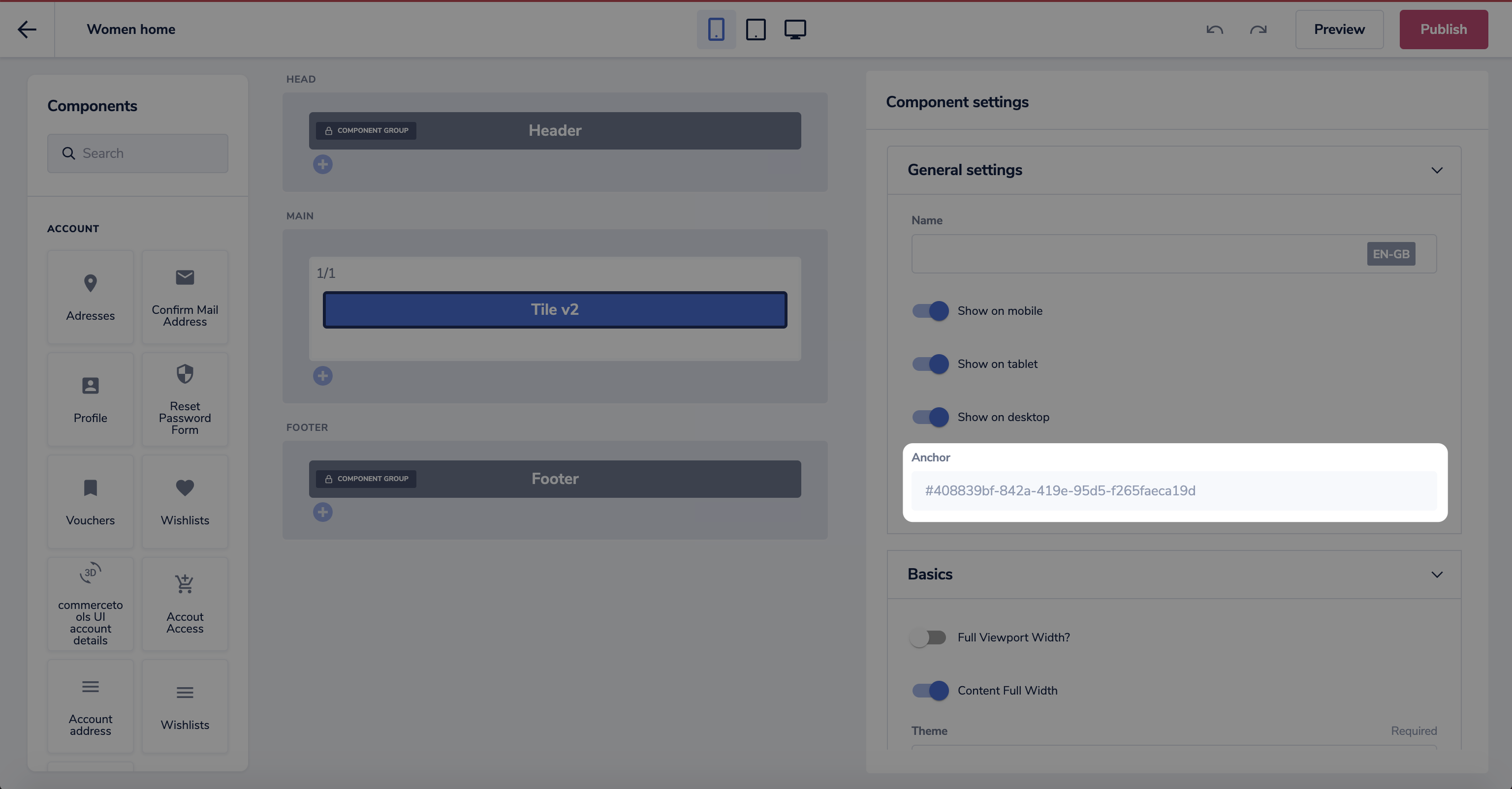The width and height of the screenshot is (1512, 789).
Task: Collapse the Basics section chevron
Action: [x=1436, y=575]
